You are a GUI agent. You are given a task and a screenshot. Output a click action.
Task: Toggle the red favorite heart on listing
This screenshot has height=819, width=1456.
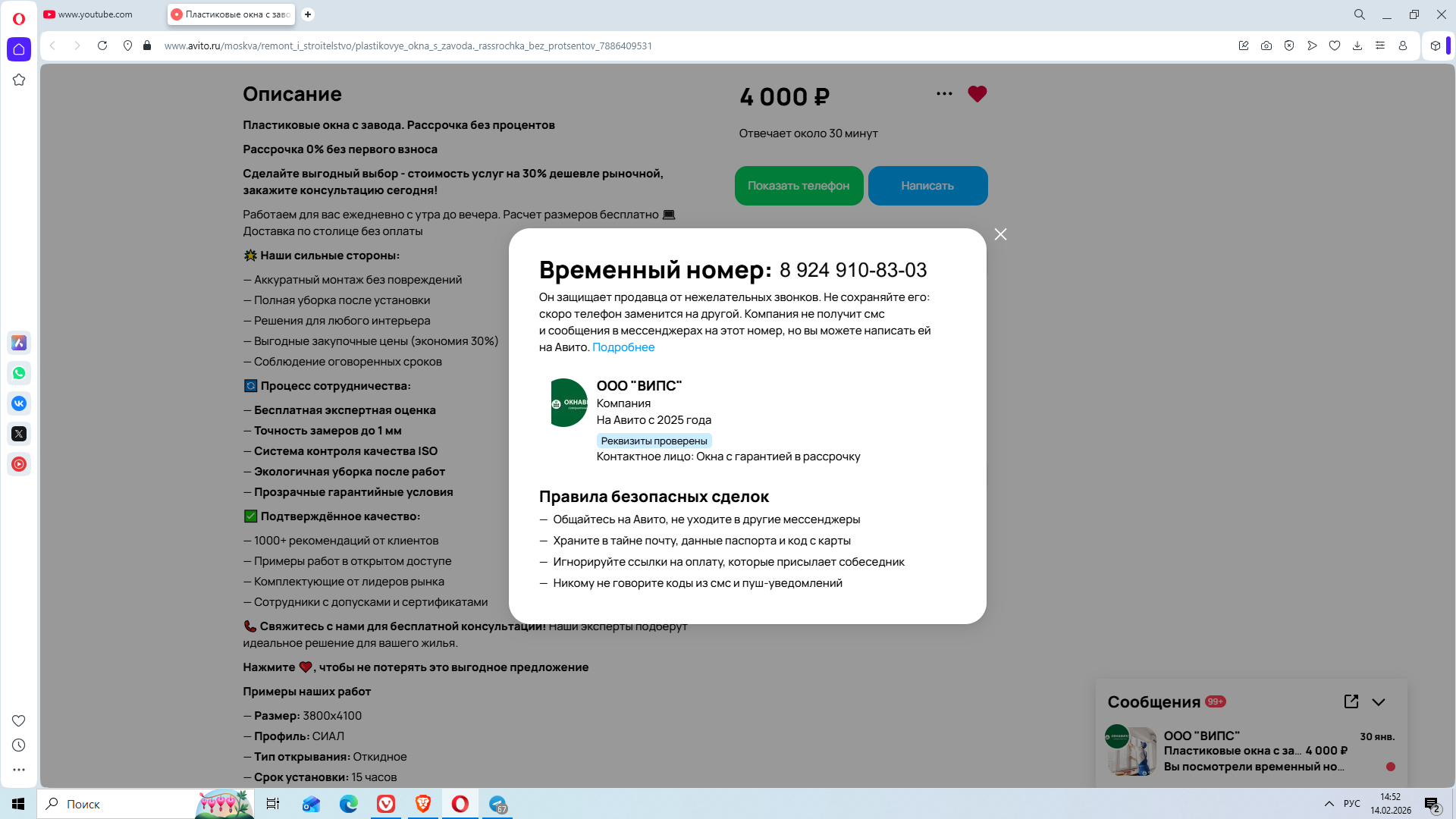(x=977, y=94)
